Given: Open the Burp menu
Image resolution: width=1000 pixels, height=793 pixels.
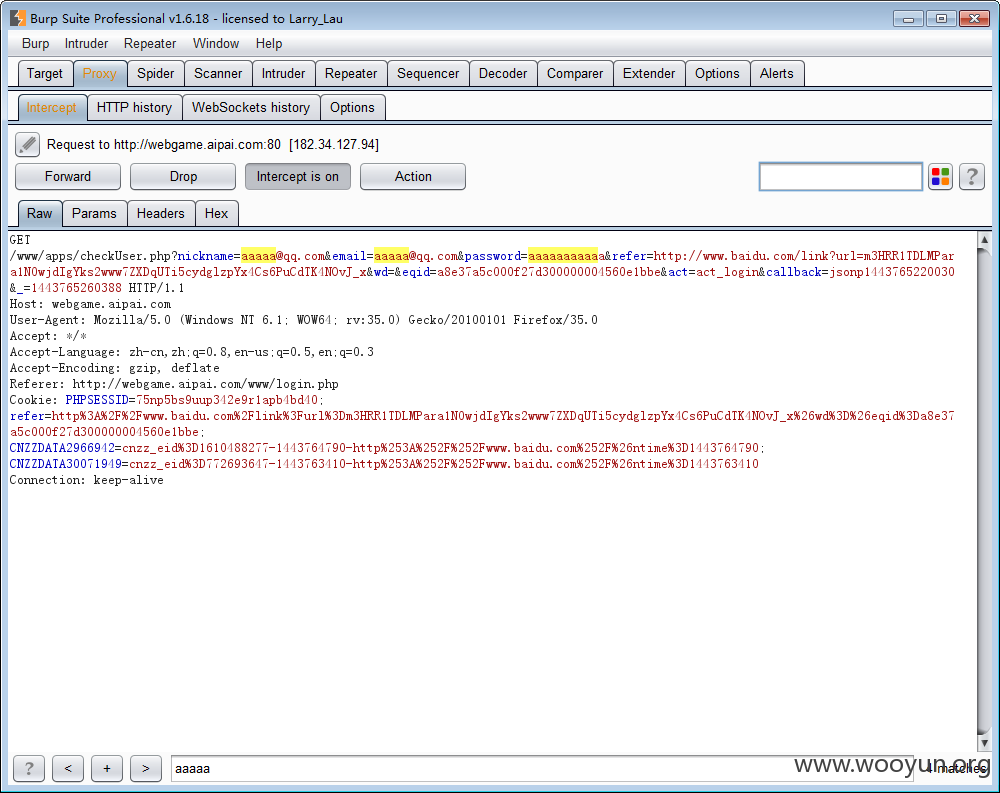Looking at the screenshot, I should point(35,43).
